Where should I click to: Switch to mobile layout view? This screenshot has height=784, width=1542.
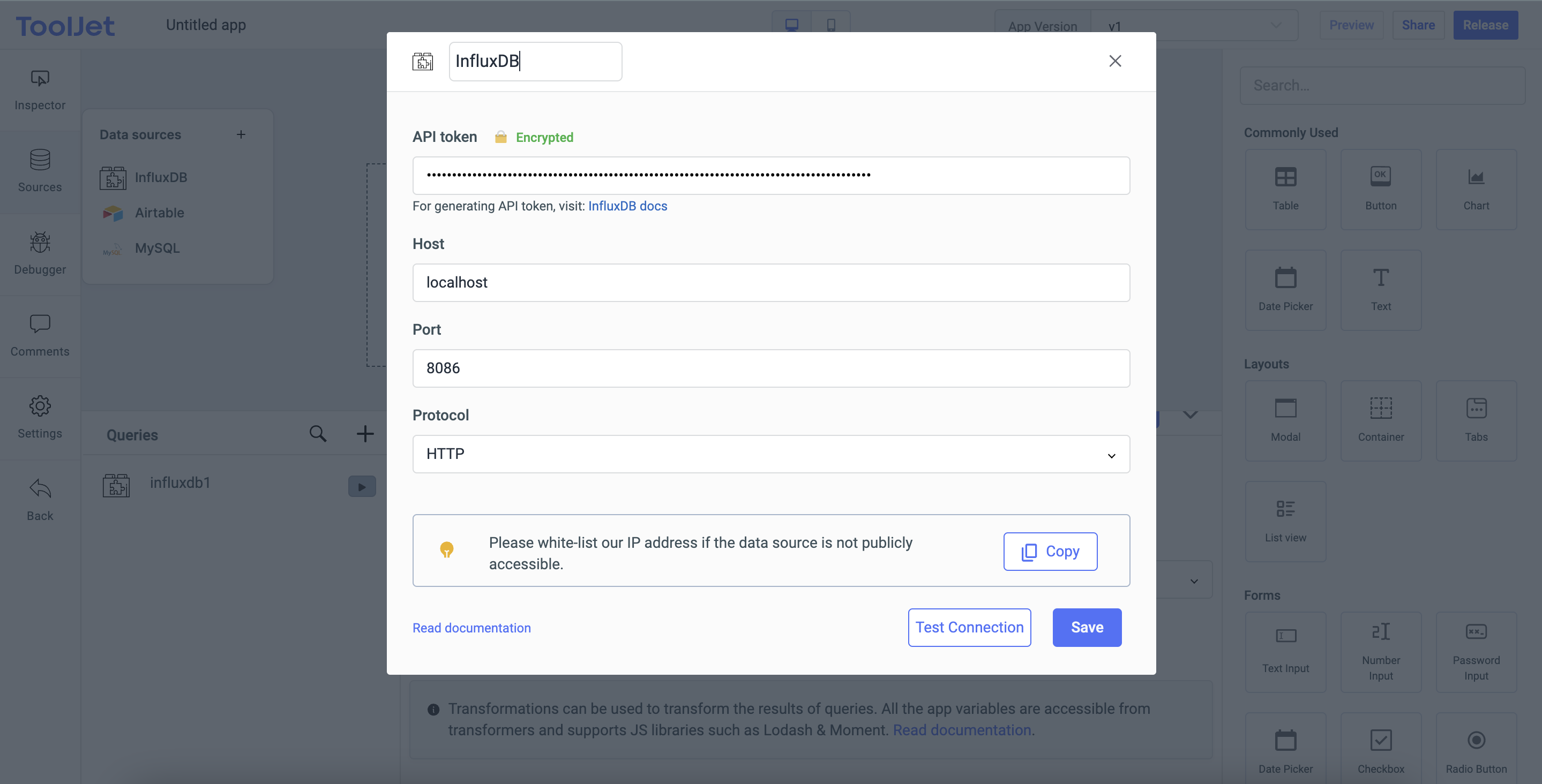[x=831, y=25]
